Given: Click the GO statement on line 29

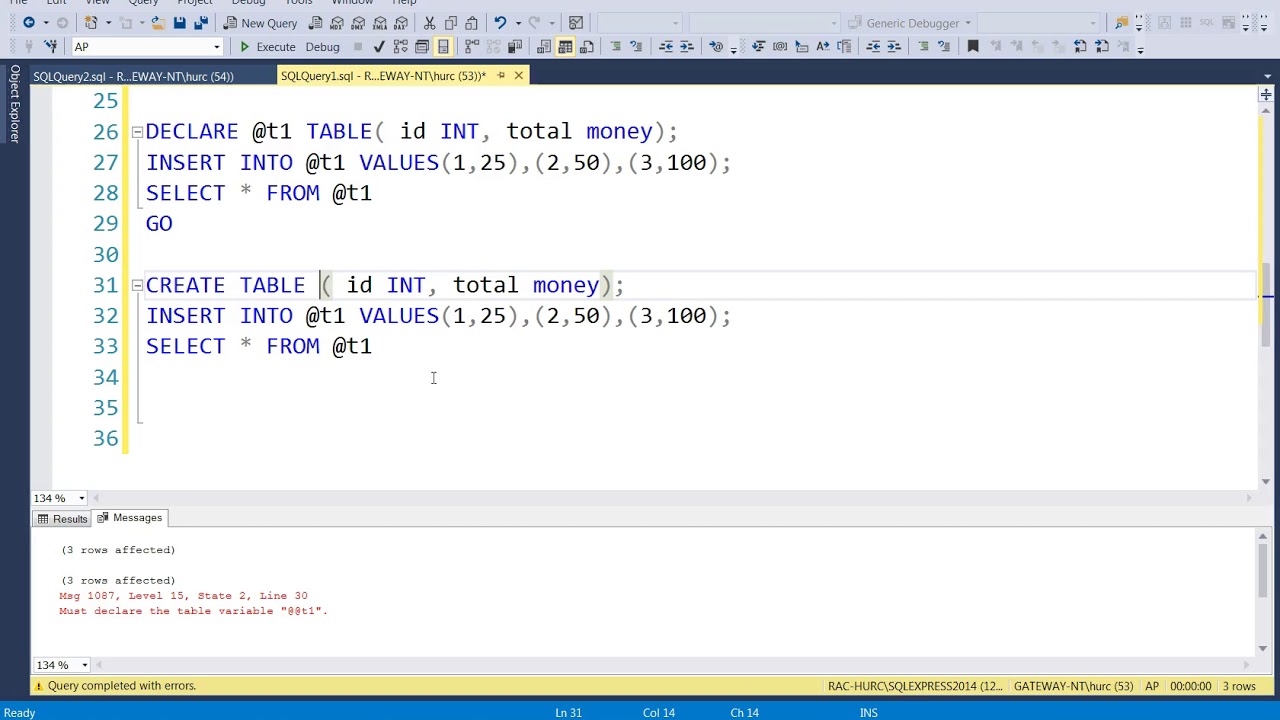Looking at the screenshot, I should (159, 224).
